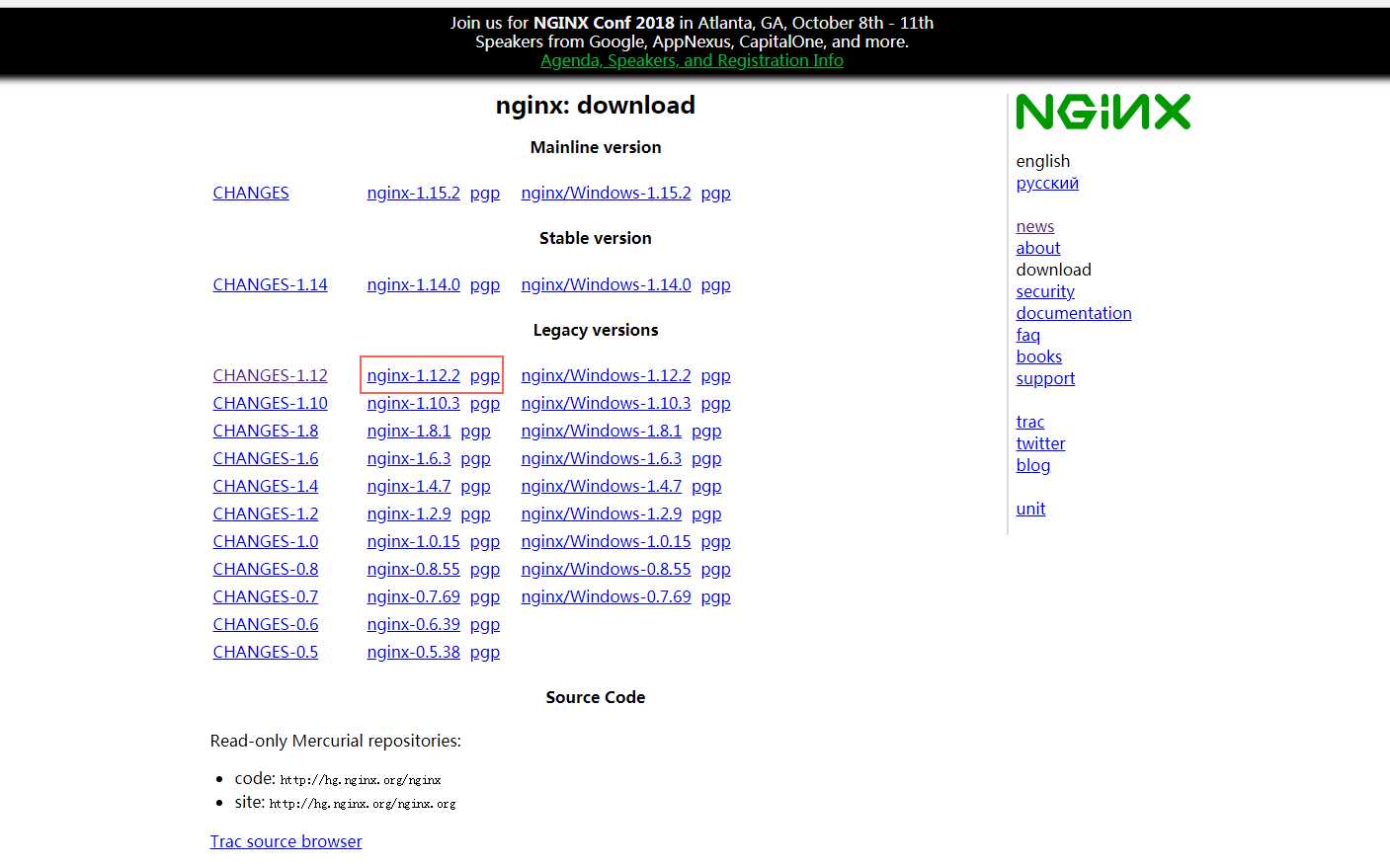This screenshot has width=1390, height=868.
Task: Download nginx-1.4.7 source
Action: point(408,486)
